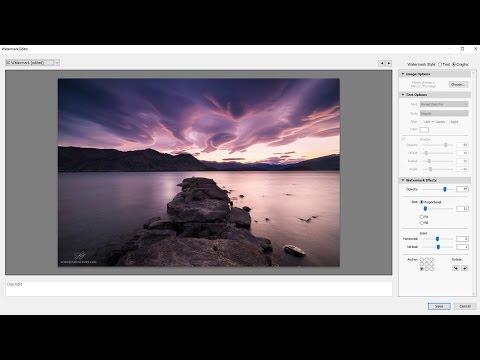The width and height of the screenshot is (480, 360).
Task: Adjust Vertical inset slider
Action: tap(437, 247)
